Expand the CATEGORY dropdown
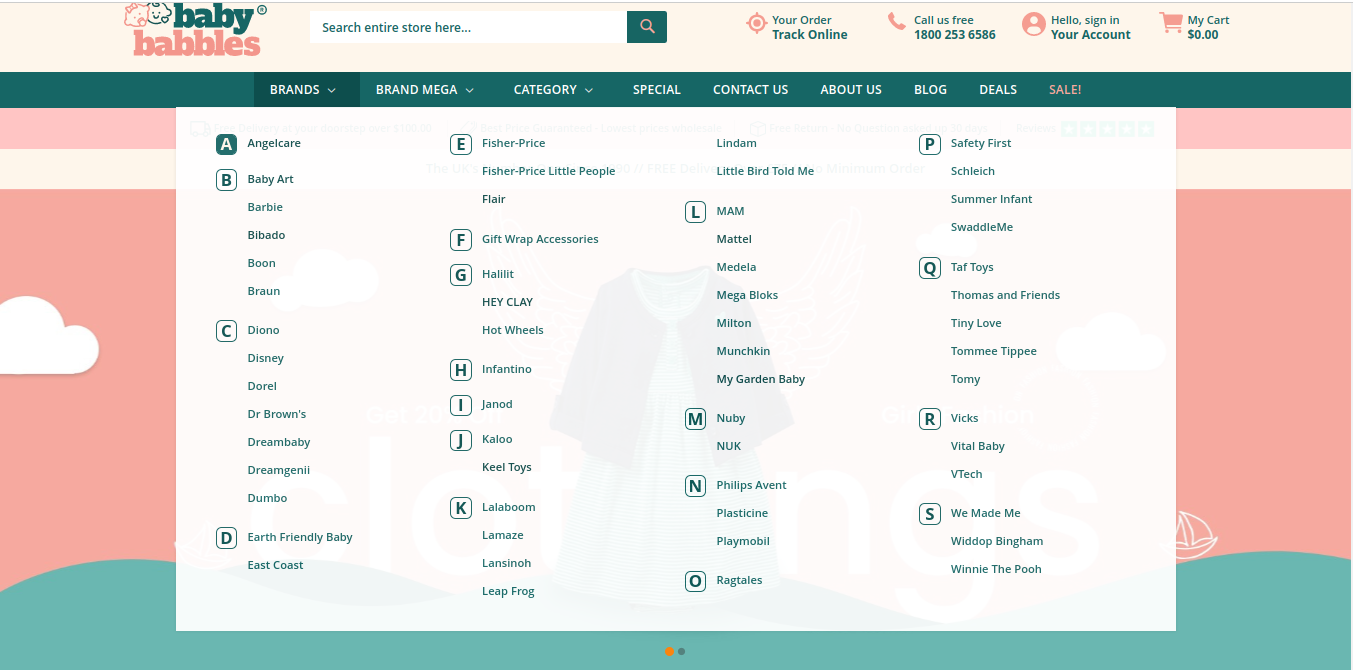 [553, 90]
